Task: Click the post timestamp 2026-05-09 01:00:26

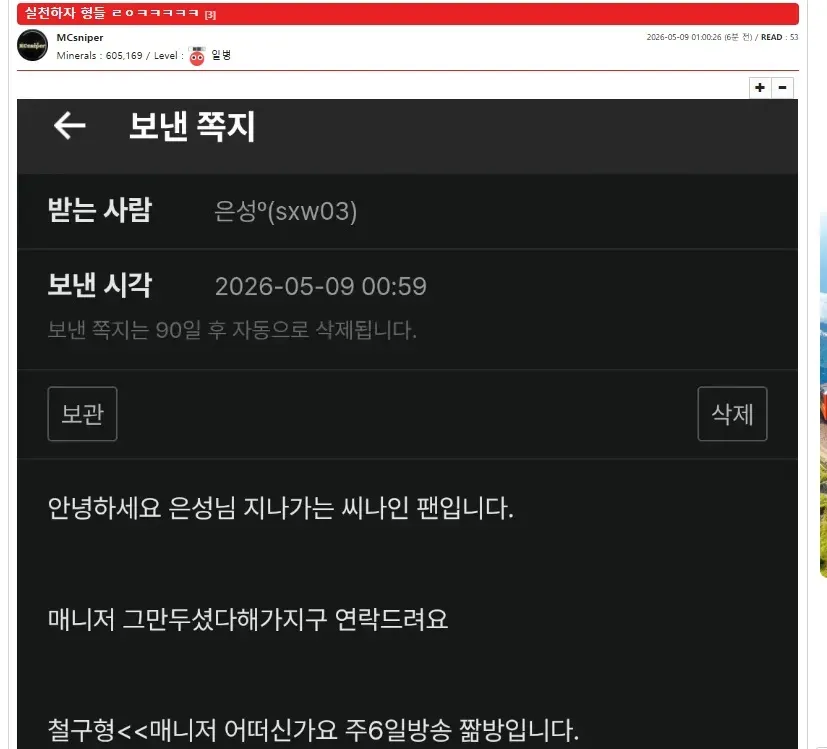Action: (684, 37)
